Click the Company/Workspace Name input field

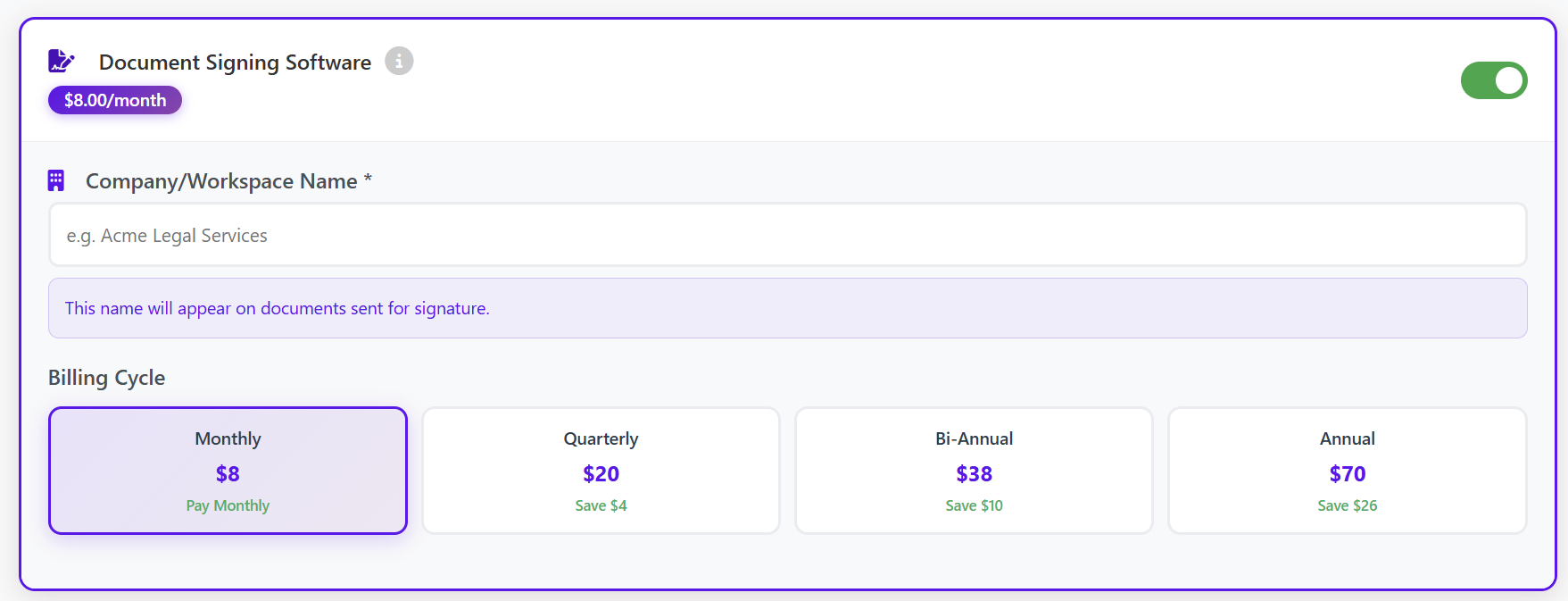coord(787,235)
